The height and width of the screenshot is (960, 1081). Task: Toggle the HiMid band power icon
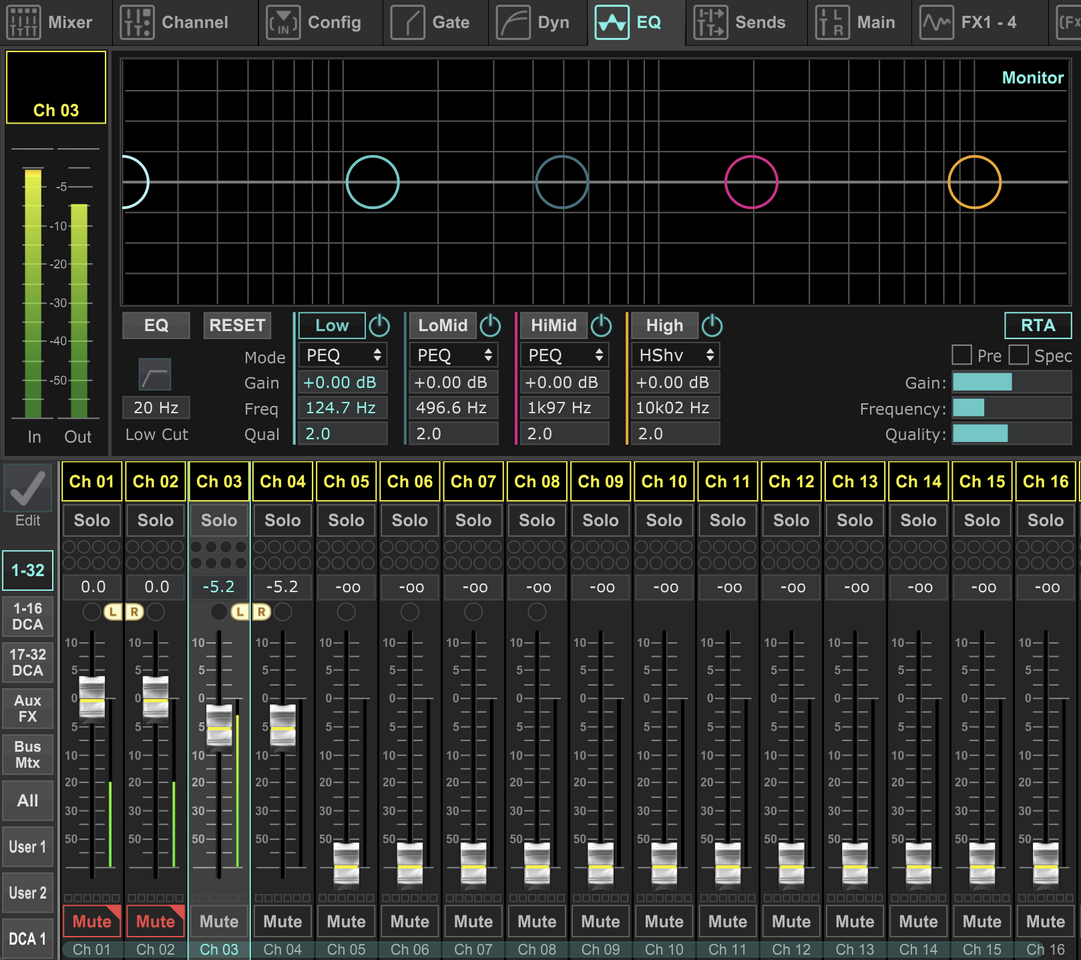(x=601, y=326)
